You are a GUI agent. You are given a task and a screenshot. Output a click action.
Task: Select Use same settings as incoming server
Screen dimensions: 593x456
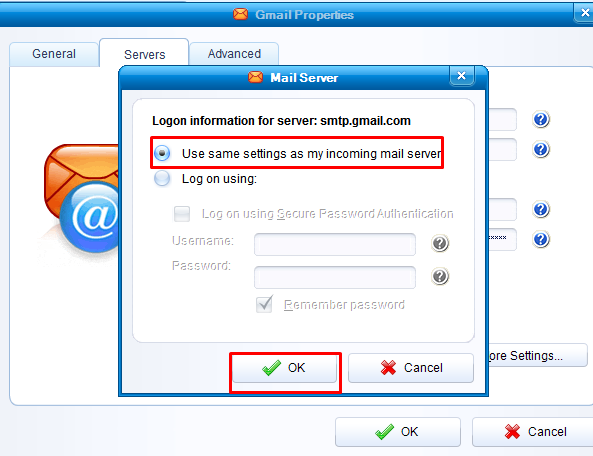pos(162,153)
